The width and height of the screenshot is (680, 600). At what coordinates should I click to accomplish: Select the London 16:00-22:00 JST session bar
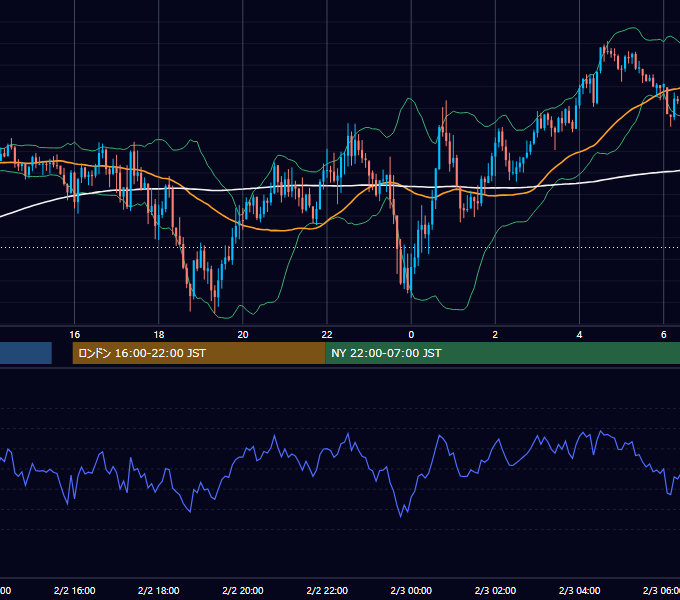click(x=199, y=353)
